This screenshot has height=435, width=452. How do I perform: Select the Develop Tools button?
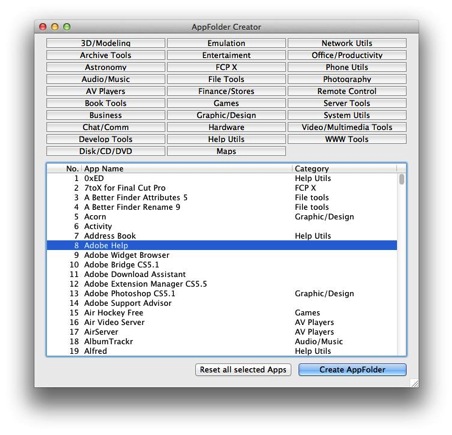(x=106, y=139)
